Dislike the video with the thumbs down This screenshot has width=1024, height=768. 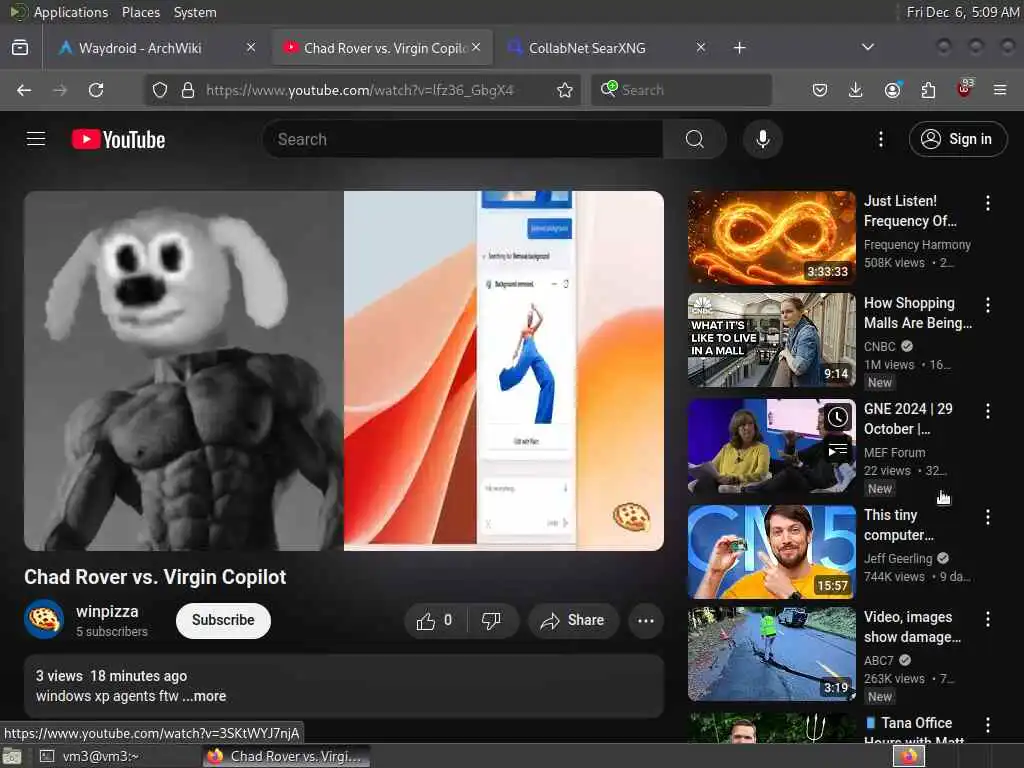tap(491, 620)
